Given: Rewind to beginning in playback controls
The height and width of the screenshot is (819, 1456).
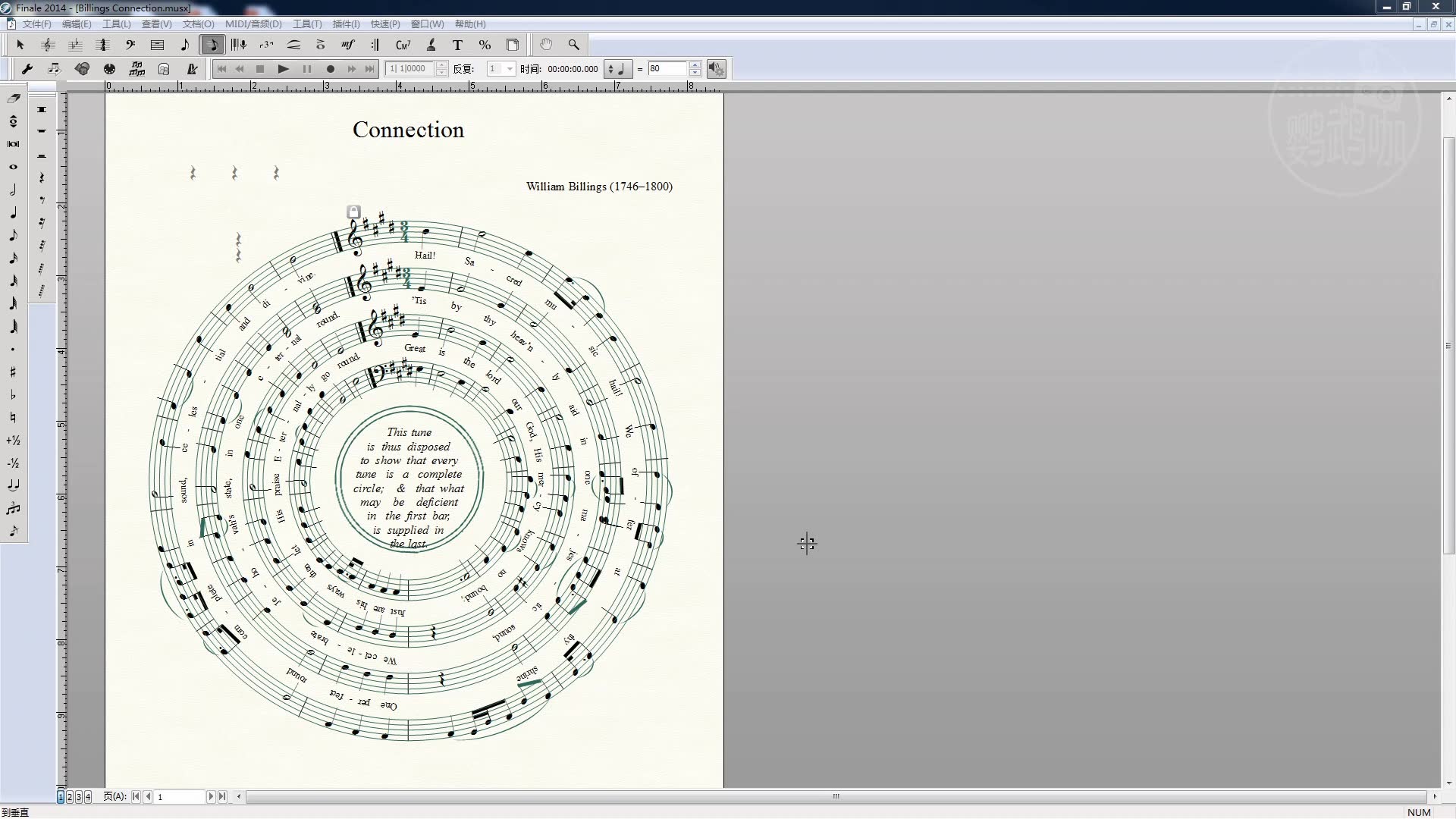Looking at the screenshot, I should (221, 69).
